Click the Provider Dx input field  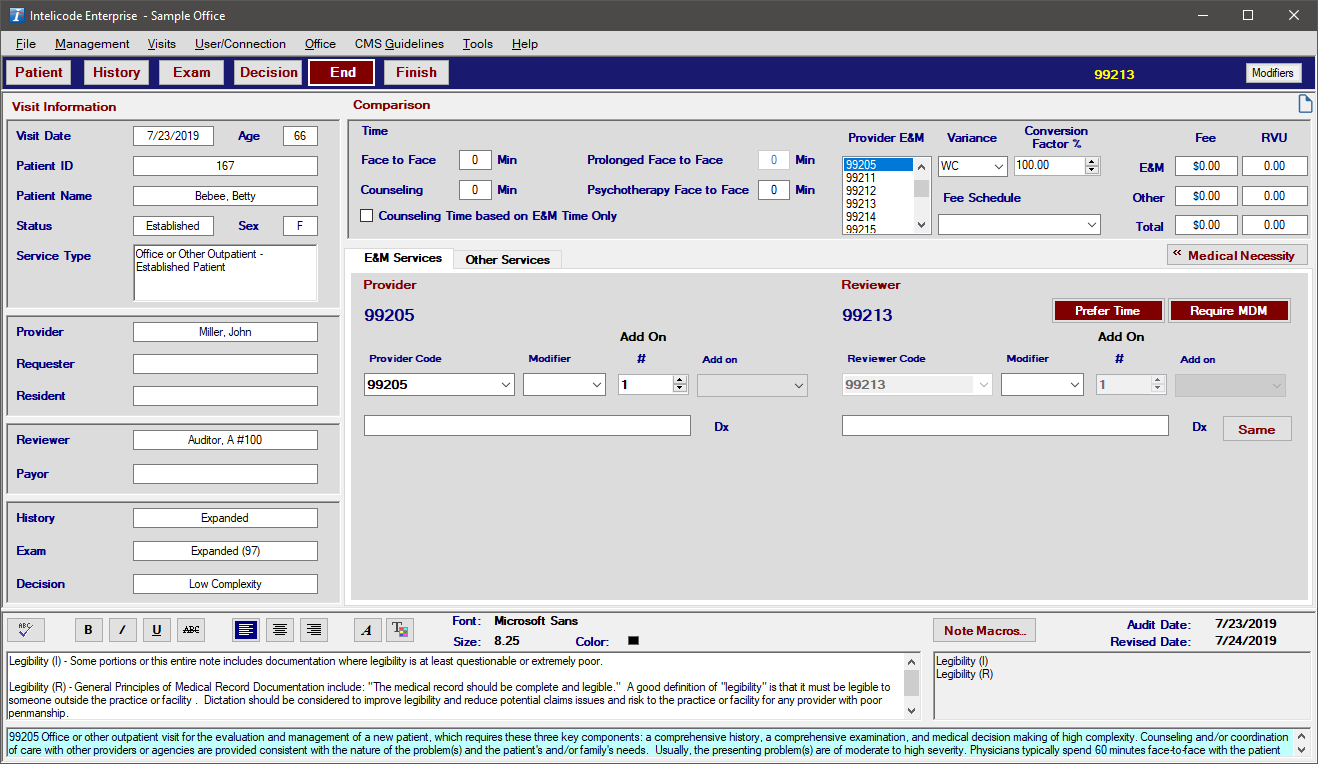coord(527,426)
